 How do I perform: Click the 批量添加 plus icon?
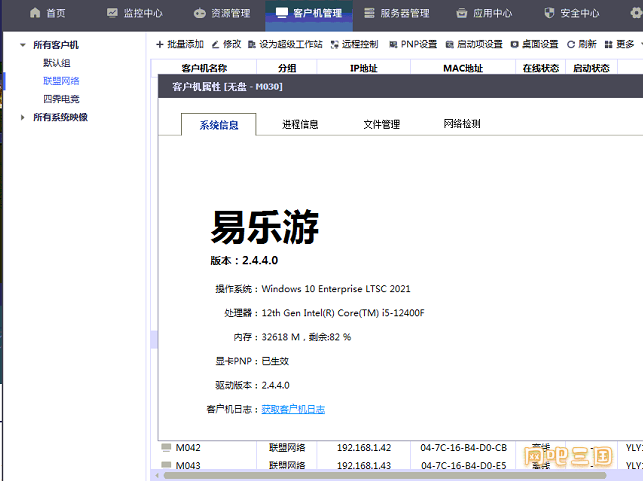[x=160, y=44]
